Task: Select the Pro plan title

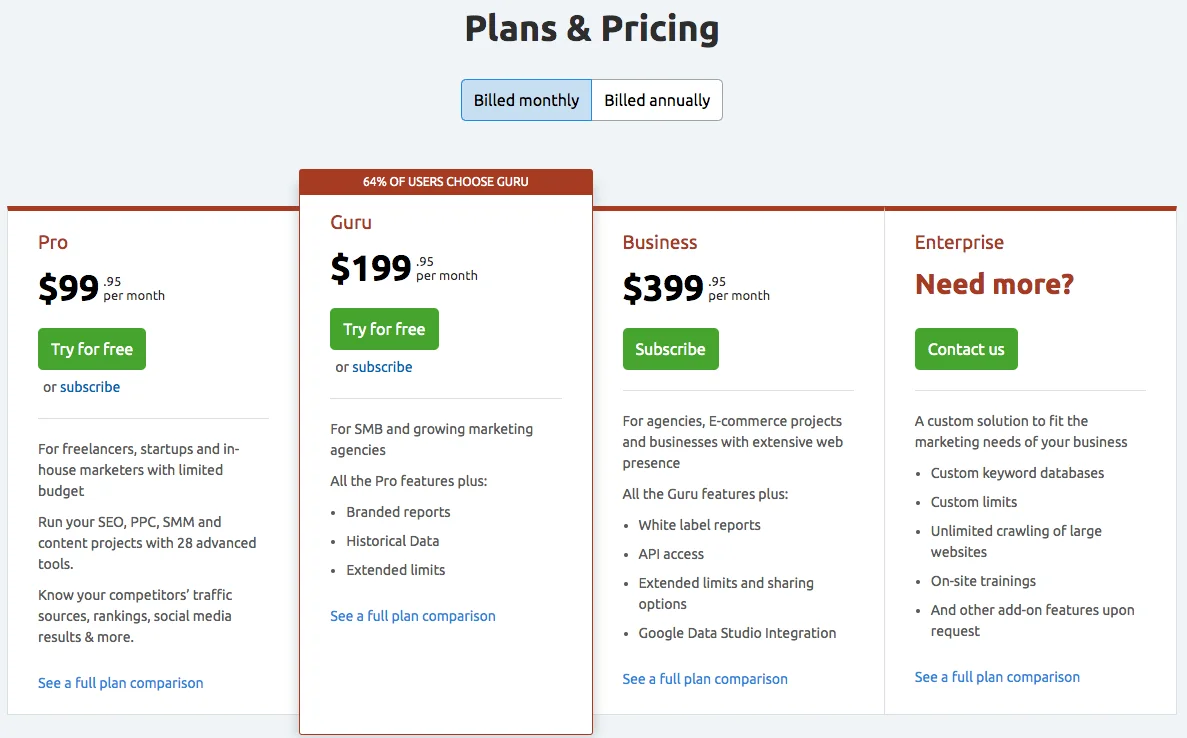Action: coord(52,242)
